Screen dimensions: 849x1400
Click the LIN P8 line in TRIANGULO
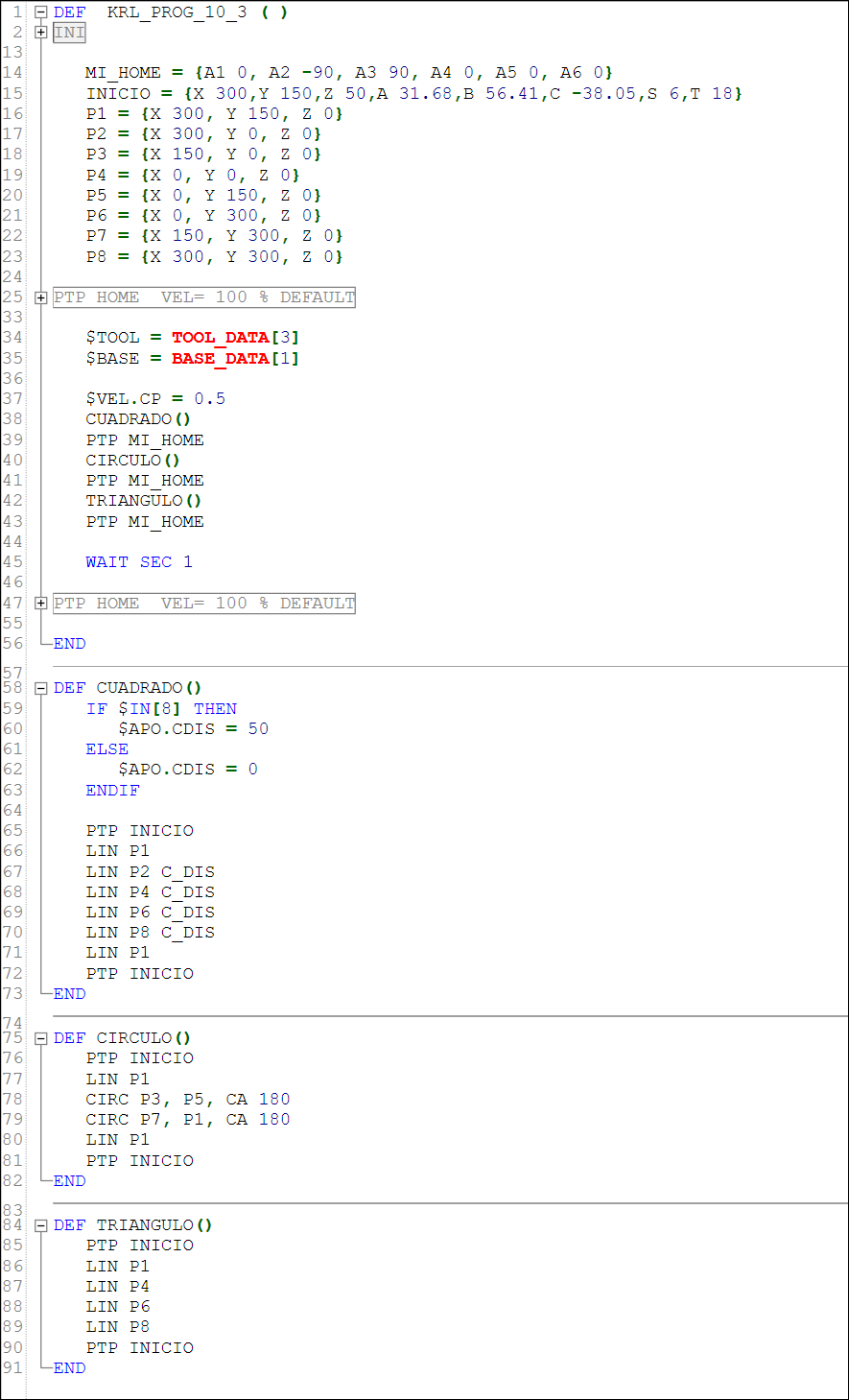tap(118, 1327)
